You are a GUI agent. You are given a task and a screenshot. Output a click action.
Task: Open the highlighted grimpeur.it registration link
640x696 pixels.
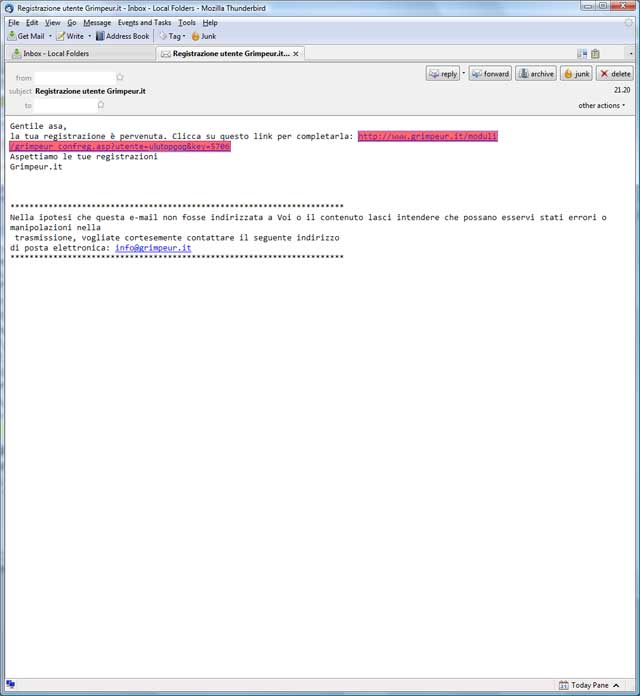coord(427,136)
